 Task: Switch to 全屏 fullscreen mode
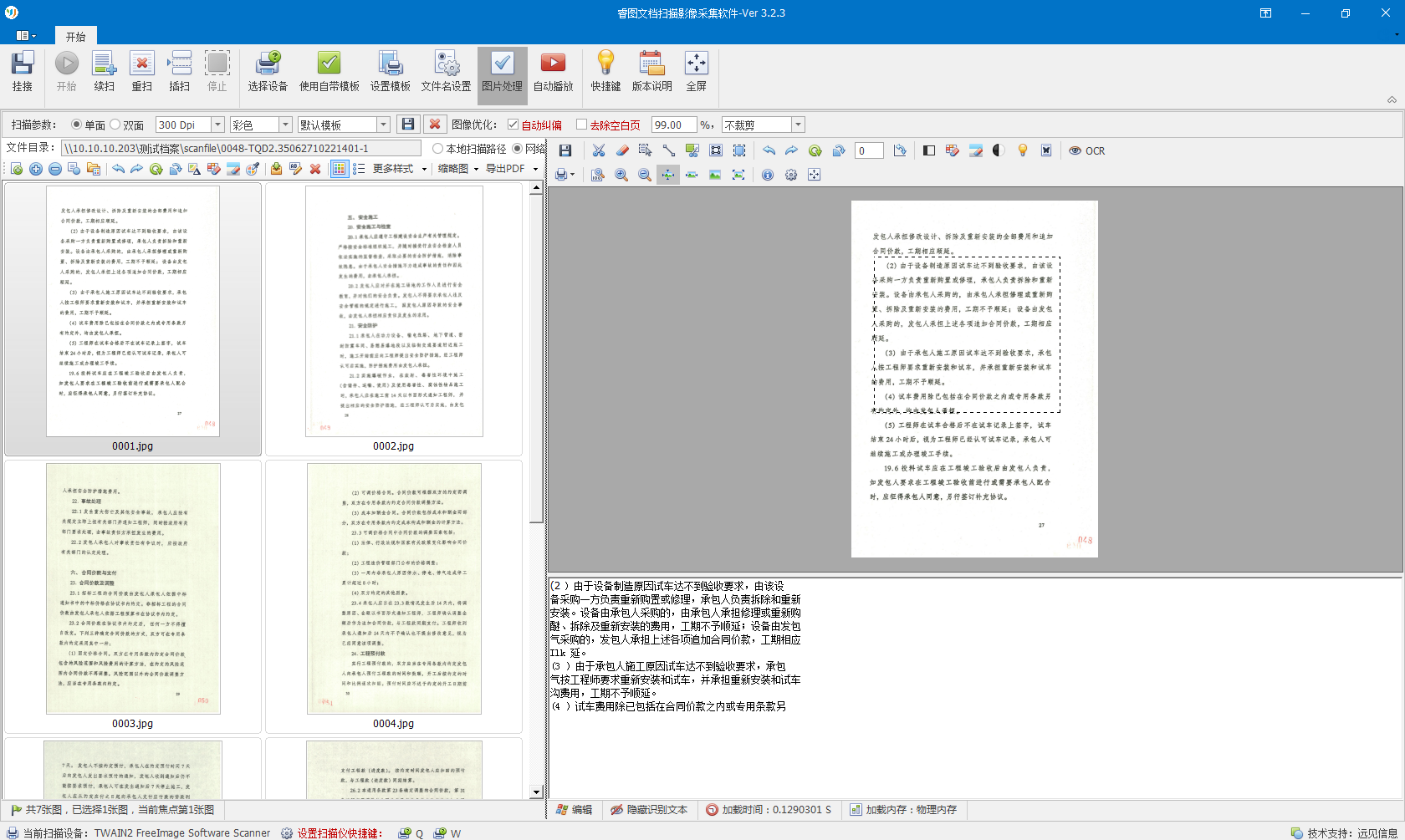click(x=697, y=71)
